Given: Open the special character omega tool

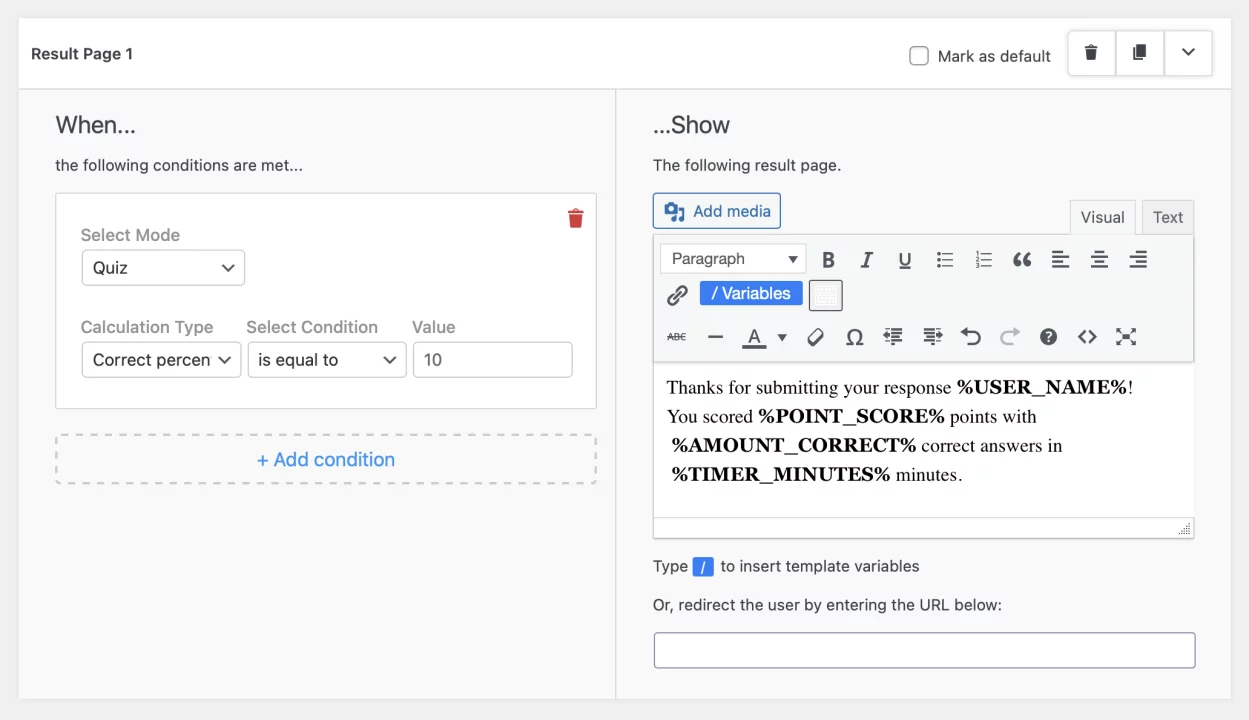Looking at the screenshot, I should 854,337.
